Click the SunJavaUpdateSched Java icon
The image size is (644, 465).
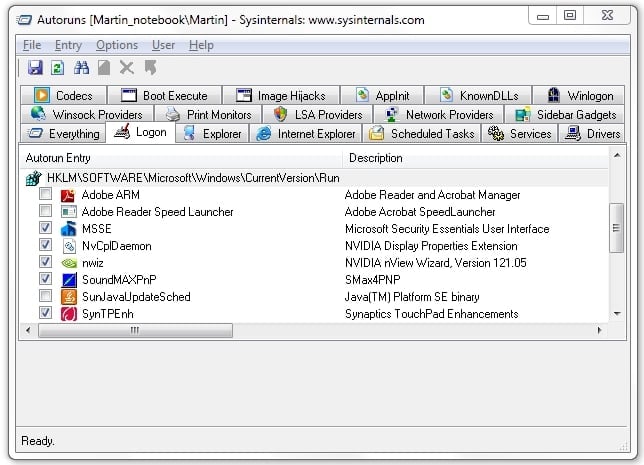pyautogui.click(x=69, y=297)
